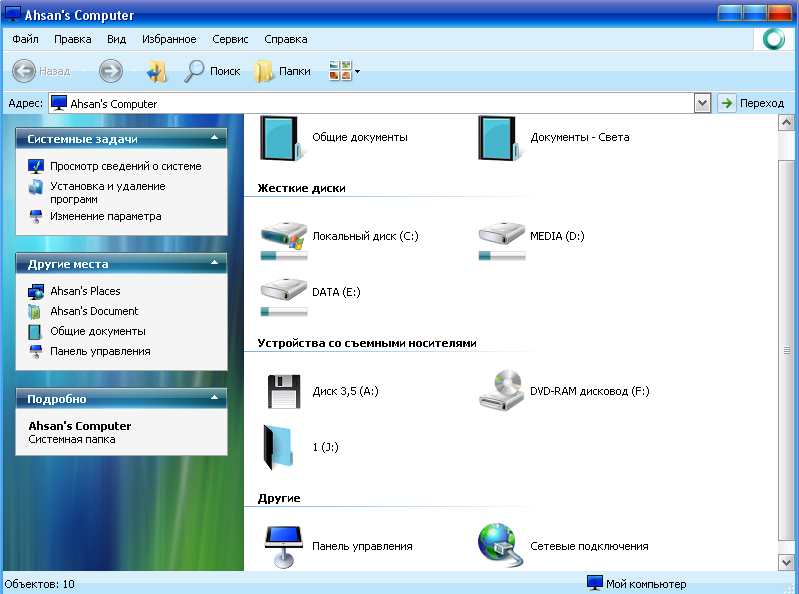Click the Просмотр сведений о системе icon
Image resolution: width=799 pixels, height=594 pixels.
pyautogui.click(x=36, y=166)
